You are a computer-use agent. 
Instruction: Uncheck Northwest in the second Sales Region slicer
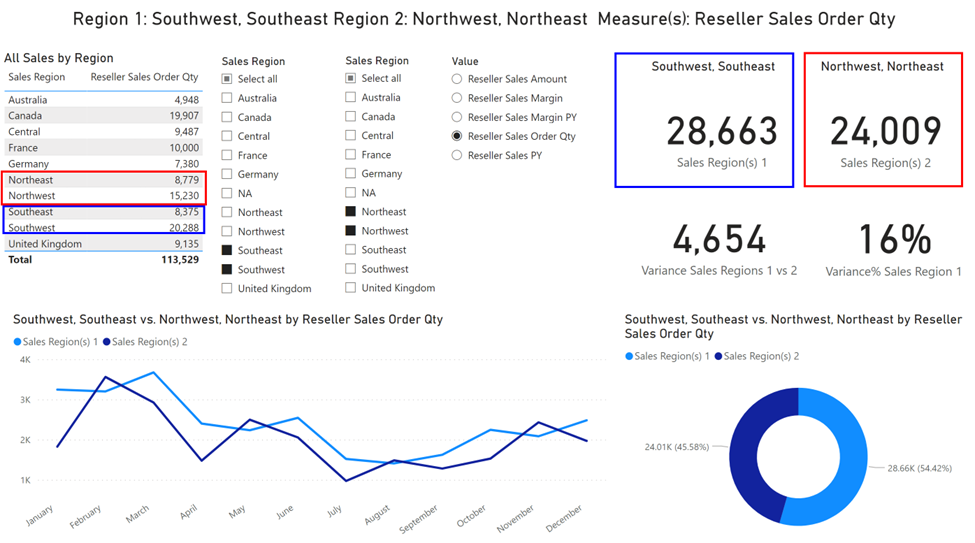tap(351, 231)
